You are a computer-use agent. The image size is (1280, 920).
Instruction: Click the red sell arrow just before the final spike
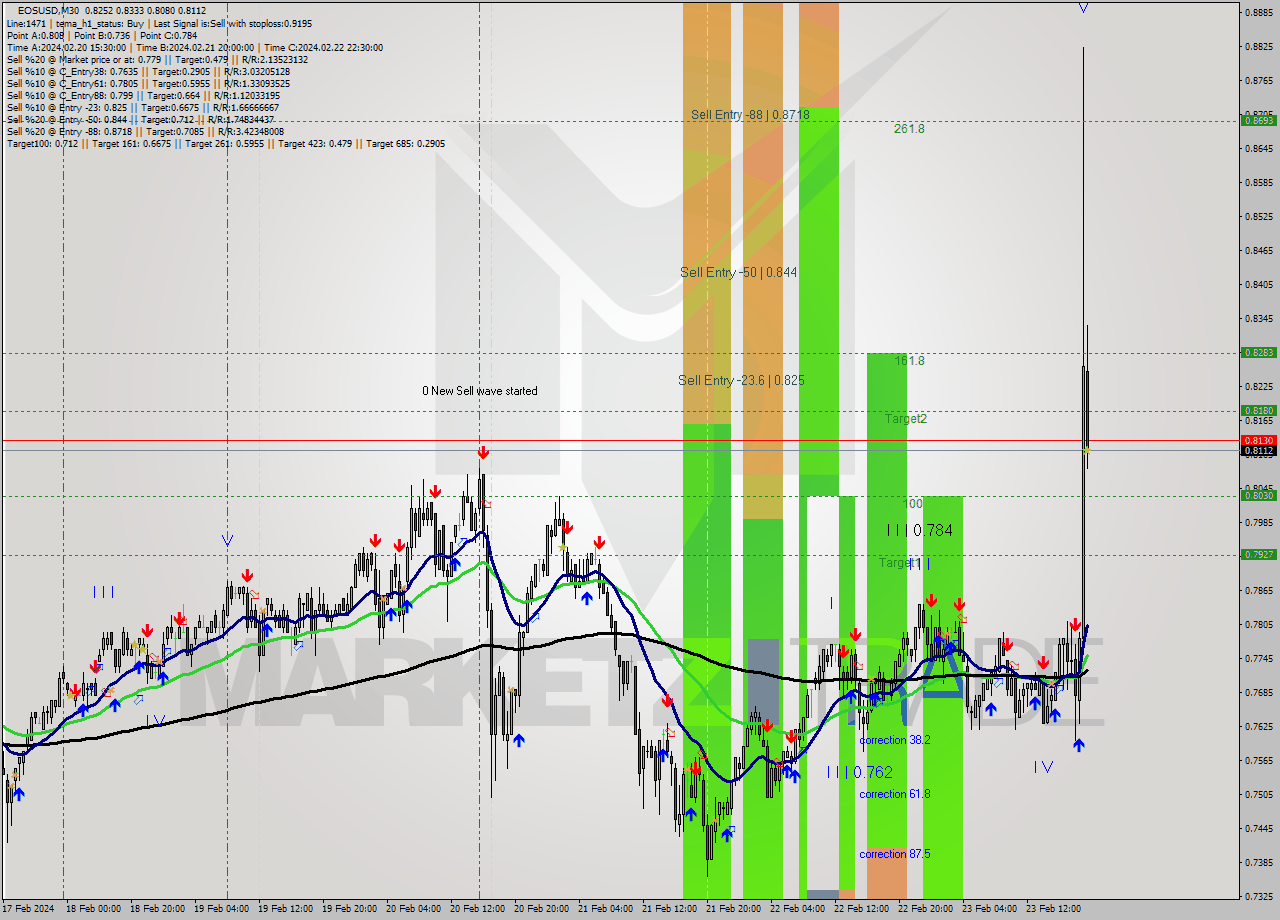1075,626
